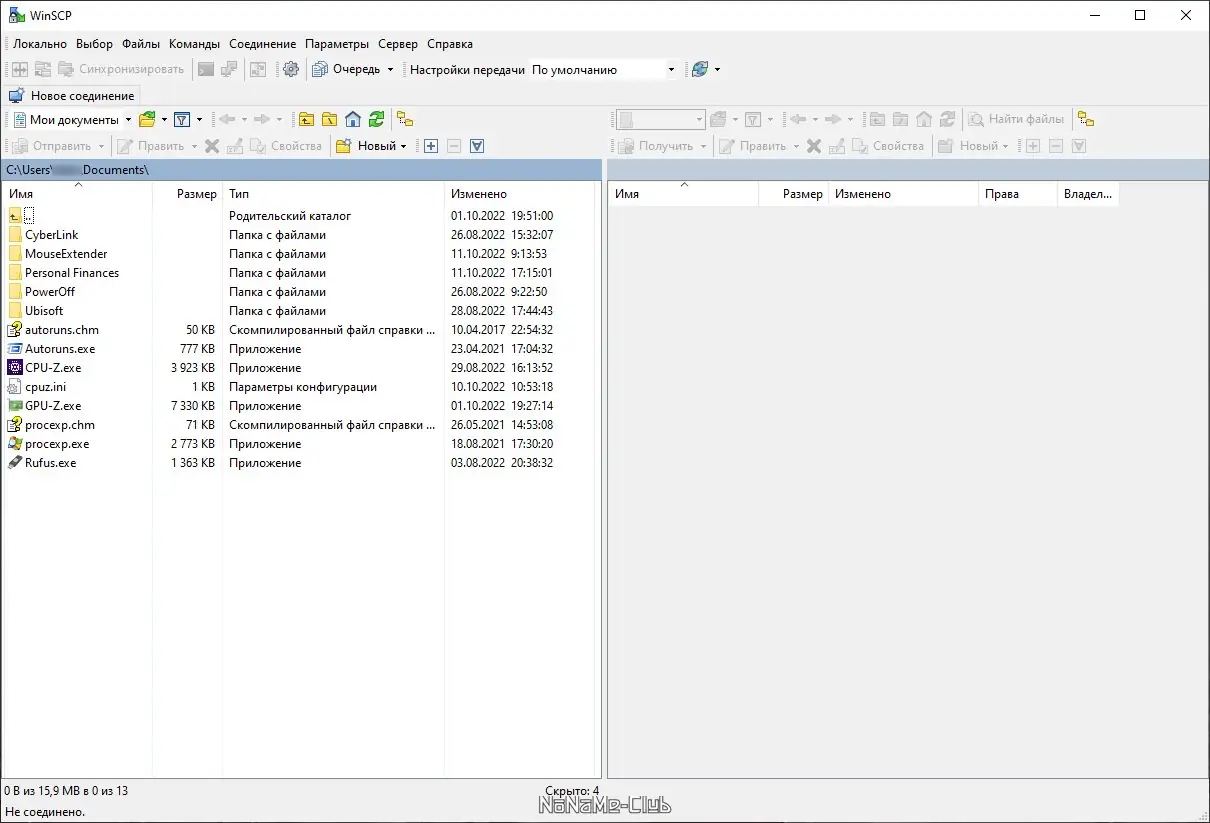Click the CPU-Z.exe file icon
The image size is (1210, 823).
click(x=15, y=368)
